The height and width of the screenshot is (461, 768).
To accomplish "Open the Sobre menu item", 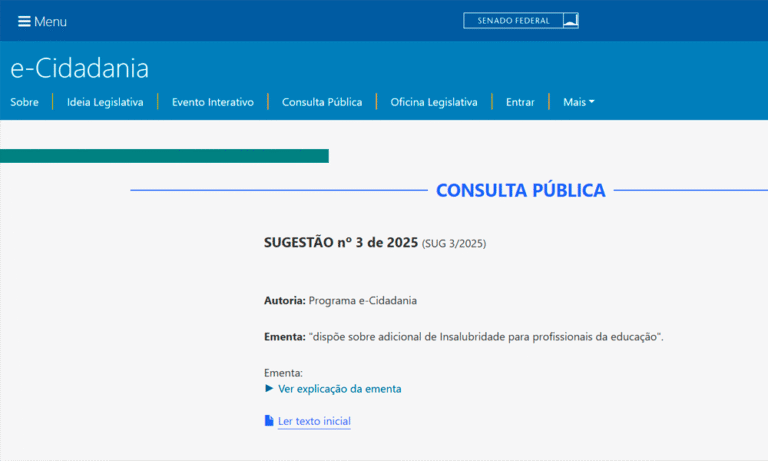I will pos(24,102).
